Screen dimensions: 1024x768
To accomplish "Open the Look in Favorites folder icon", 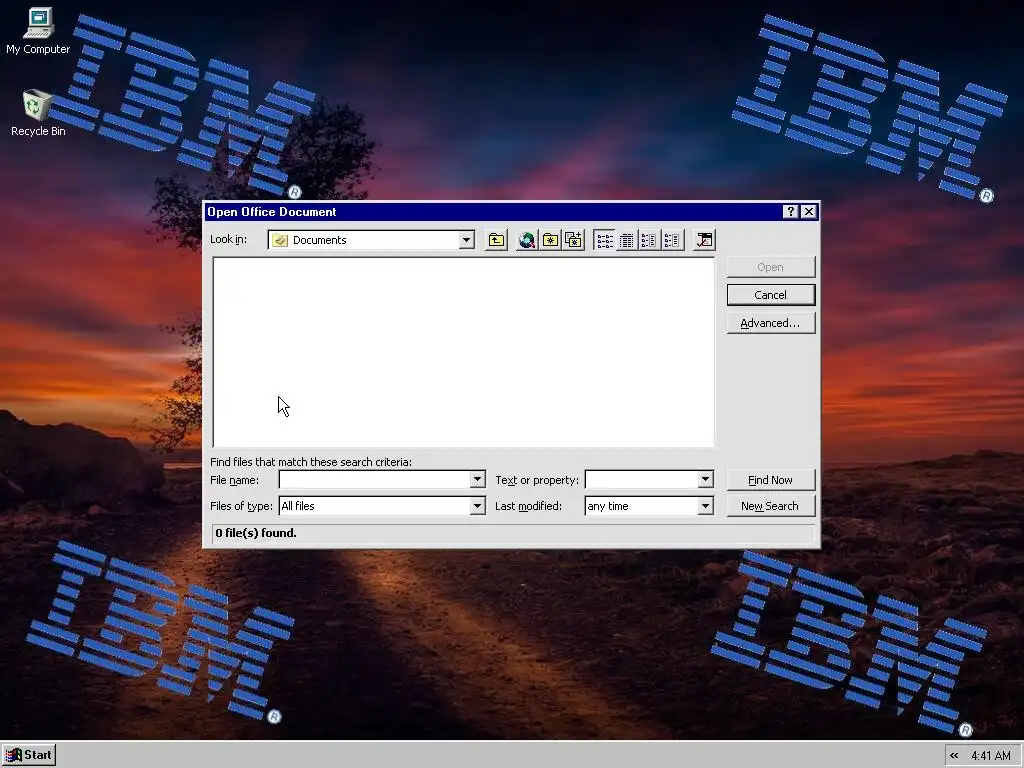I will [550, 240].
